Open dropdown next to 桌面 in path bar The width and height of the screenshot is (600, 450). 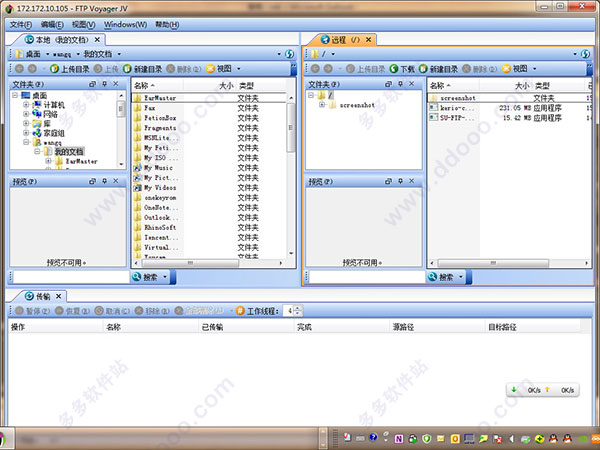[47, 54]
